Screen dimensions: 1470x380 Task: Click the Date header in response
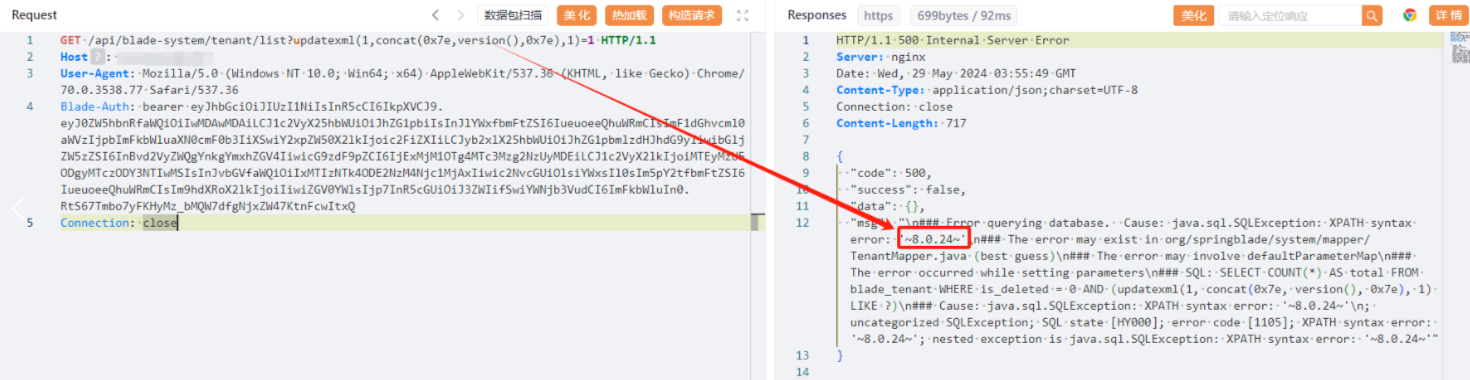tap(956, 73)
